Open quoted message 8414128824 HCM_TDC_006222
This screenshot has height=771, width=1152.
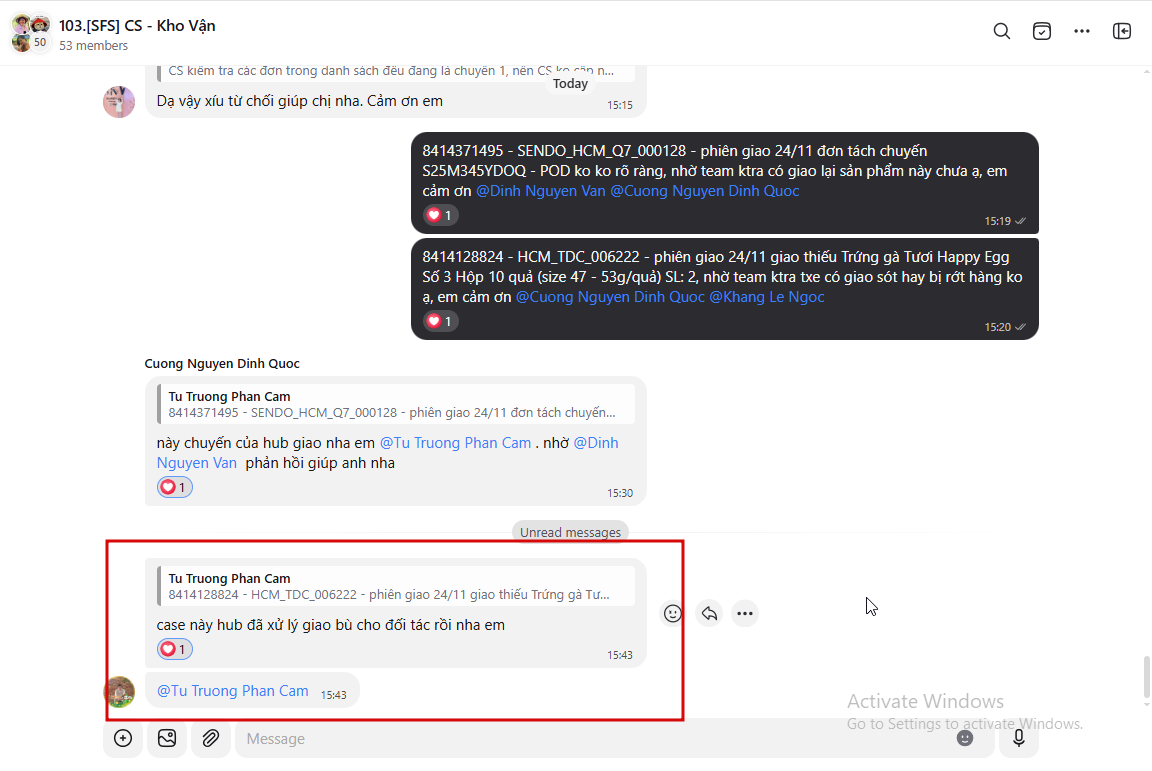(396, 587)
